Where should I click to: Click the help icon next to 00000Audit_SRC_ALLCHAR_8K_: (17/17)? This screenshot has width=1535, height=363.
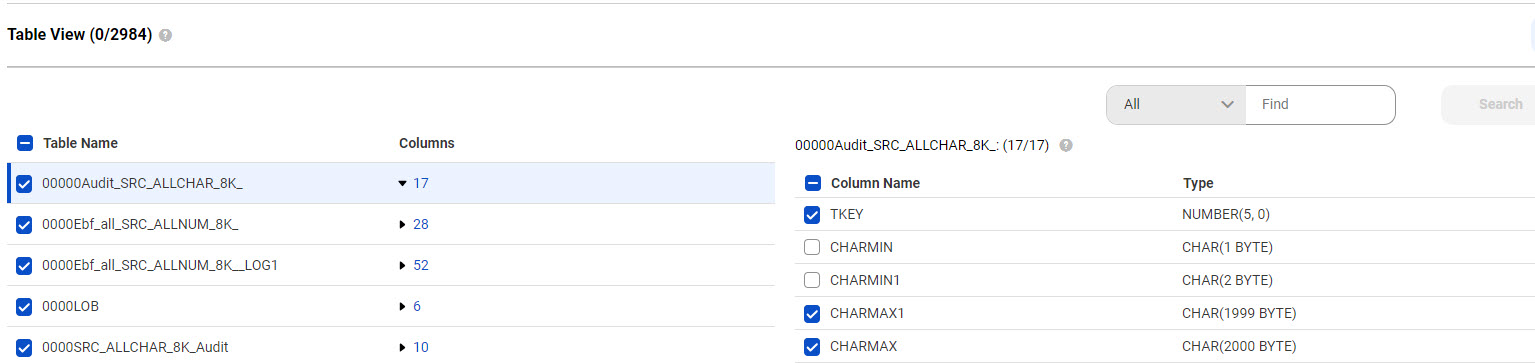[x=1066, y=145]
